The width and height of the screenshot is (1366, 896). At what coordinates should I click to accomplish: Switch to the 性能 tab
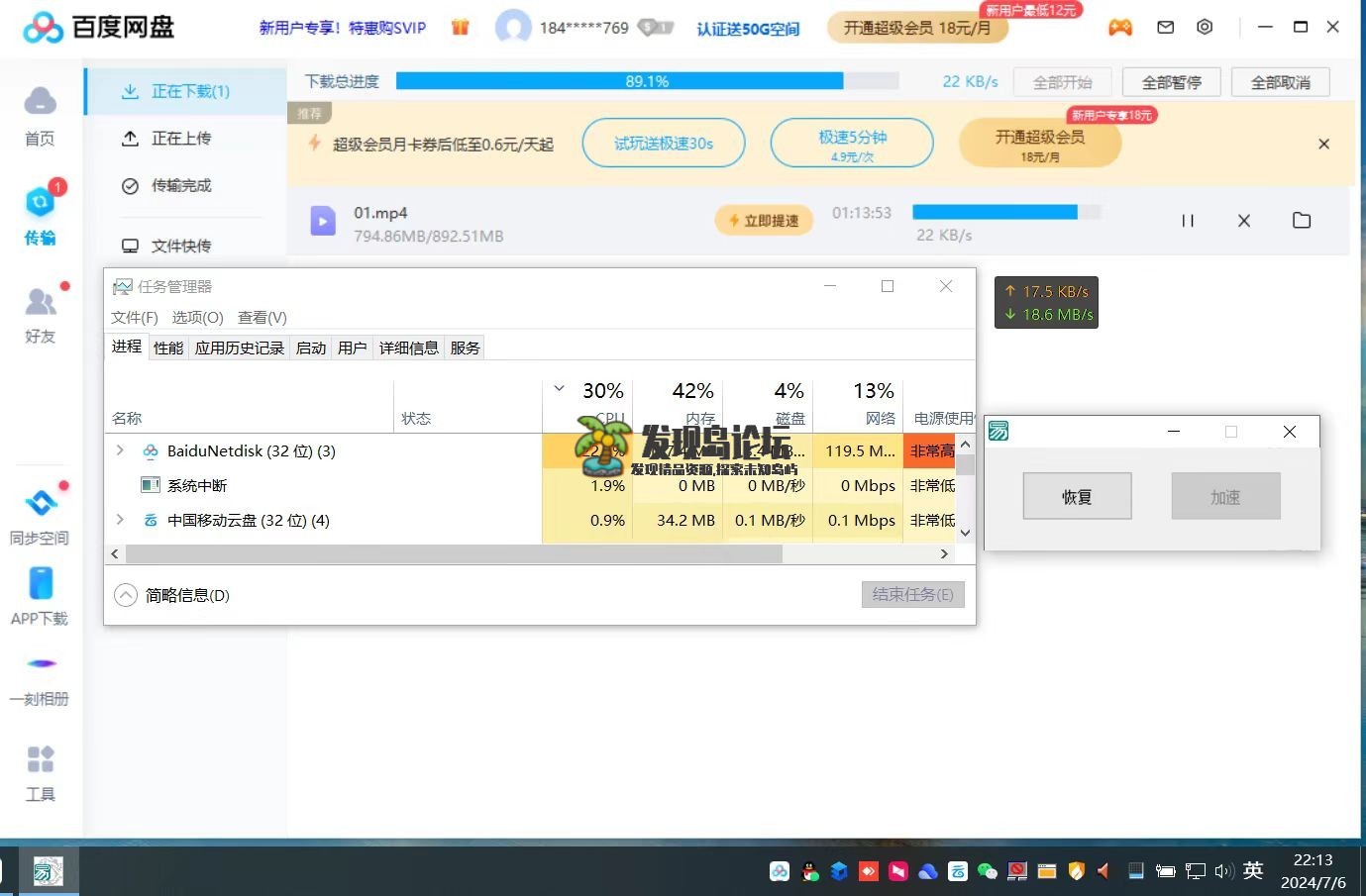click(168, 348)
